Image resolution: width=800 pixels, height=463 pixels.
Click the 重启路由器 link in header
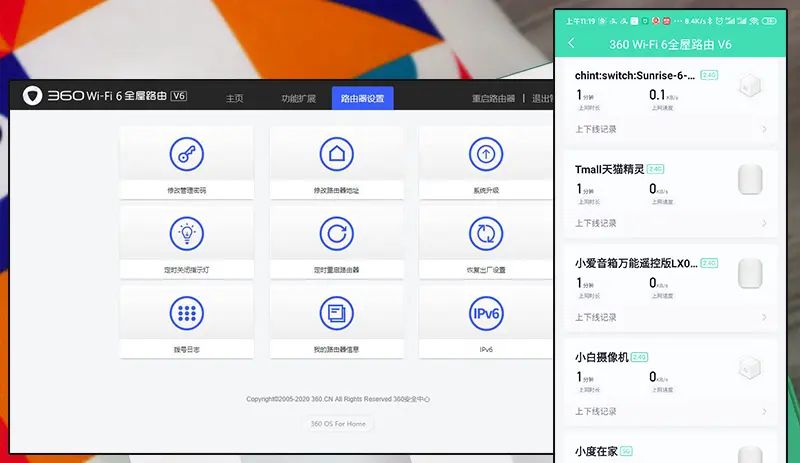(493, 99)
